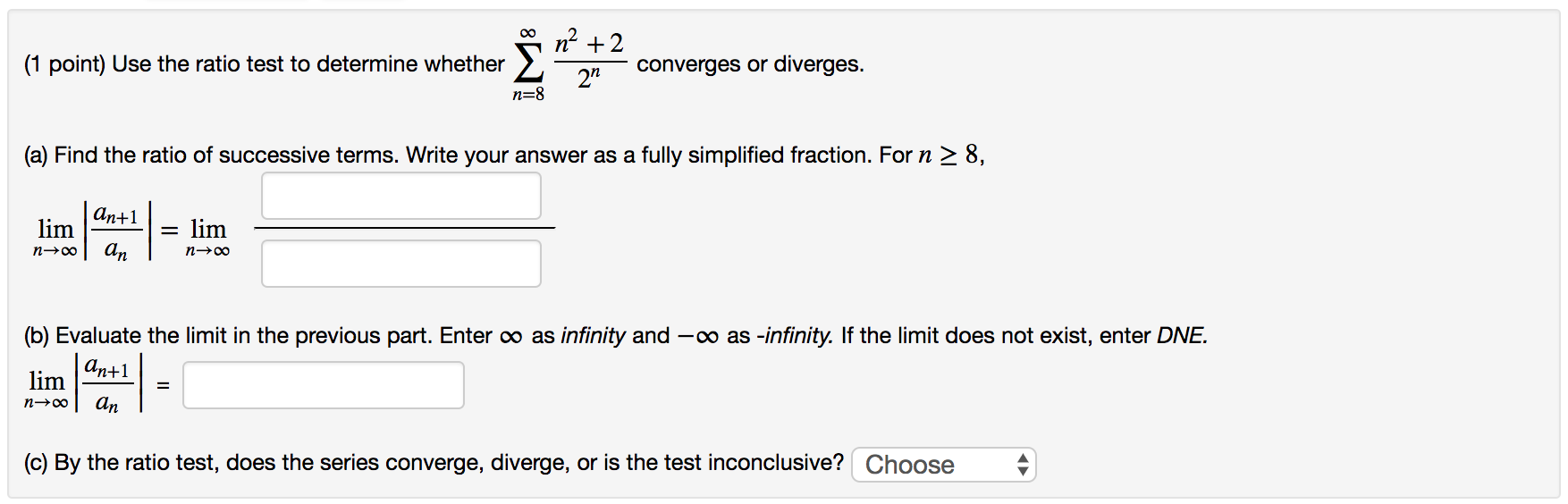This screenshot has width=1568, height=504.
Task: Click the equals sign before part (b) field
Action: [x=163, y=386]
